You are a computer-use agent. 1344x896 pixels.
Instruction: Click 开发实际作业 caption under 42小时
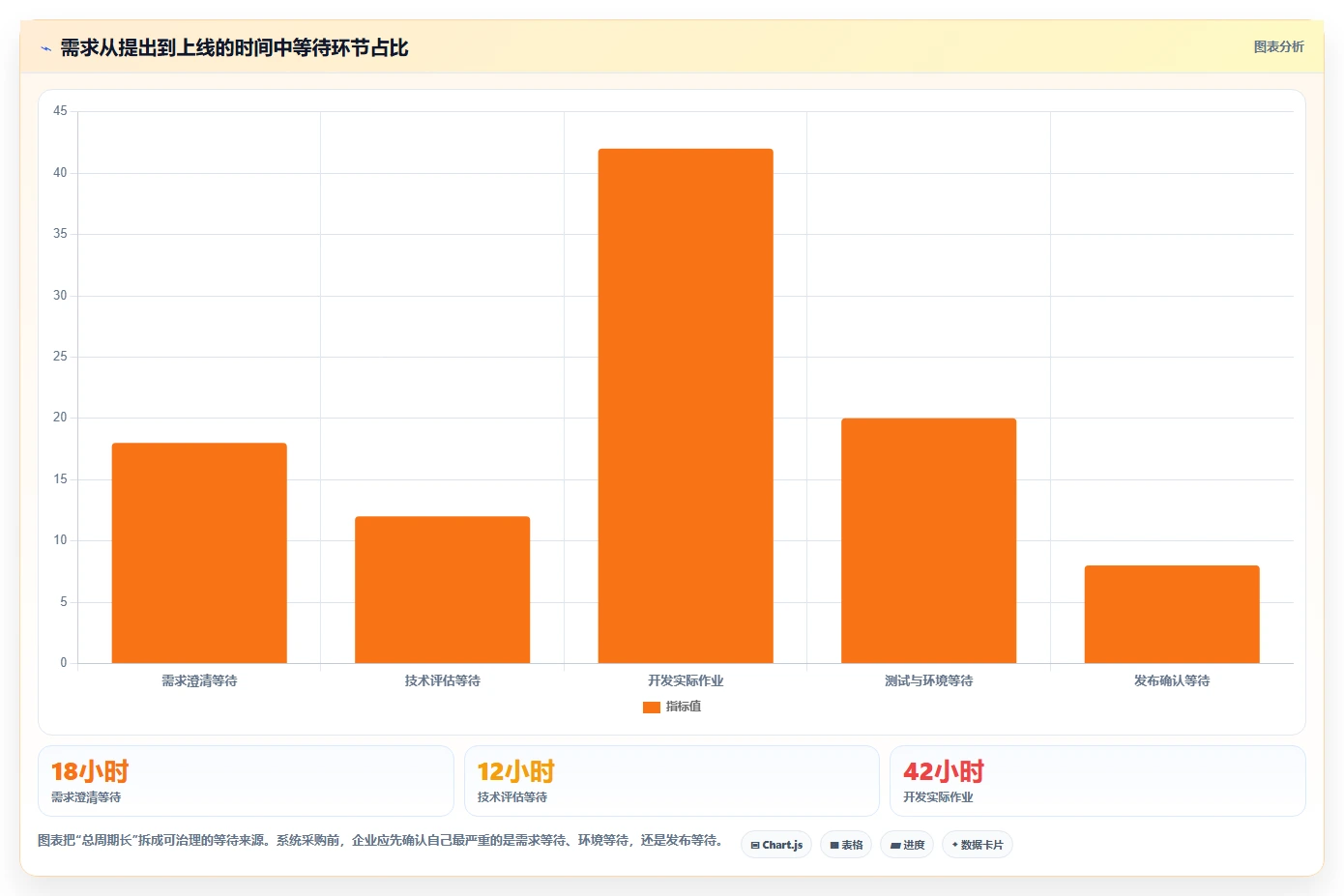pos(938,797)
